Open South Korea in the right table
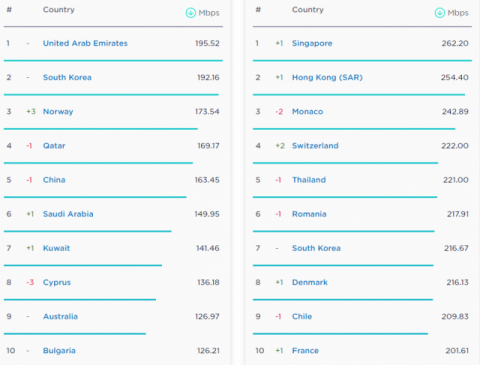This screenshot has width=480, height=365. coord(316,248)
